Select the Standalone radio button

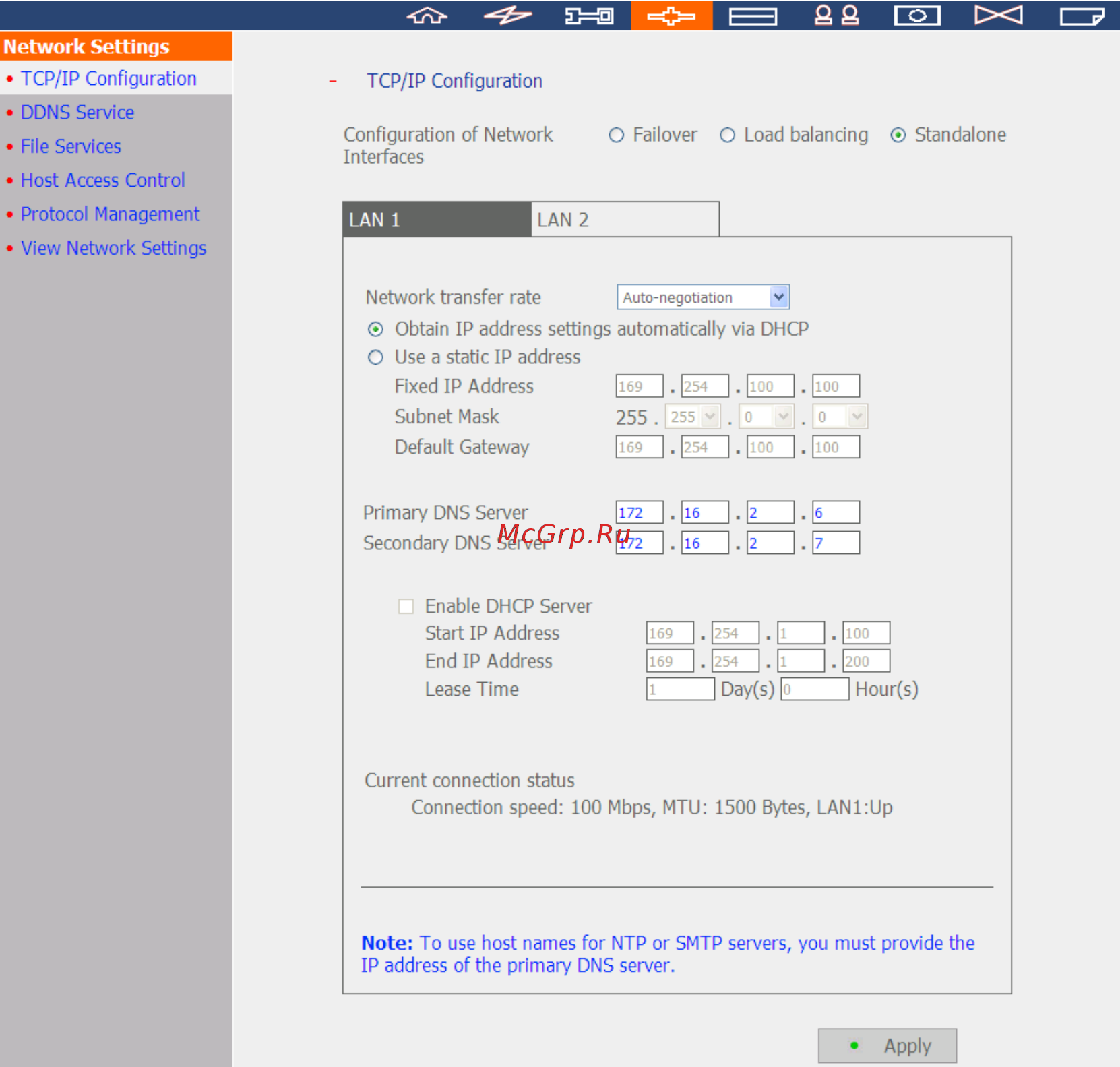coord(898,135)
